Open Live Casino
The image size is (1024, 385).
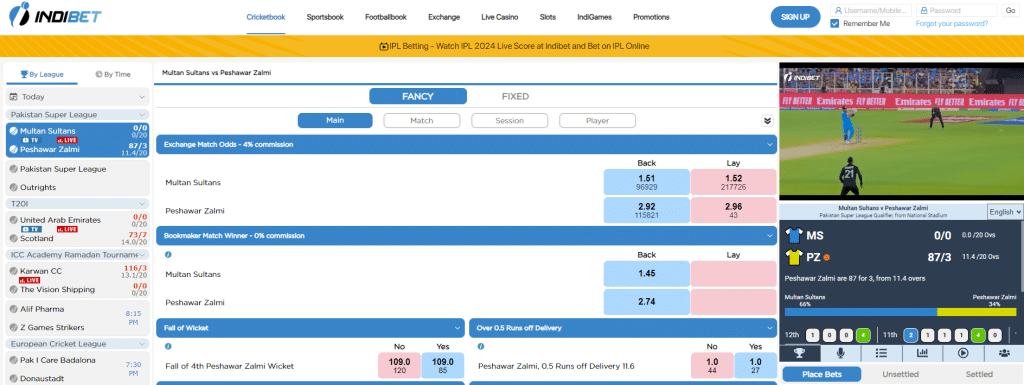pos(500,18)
